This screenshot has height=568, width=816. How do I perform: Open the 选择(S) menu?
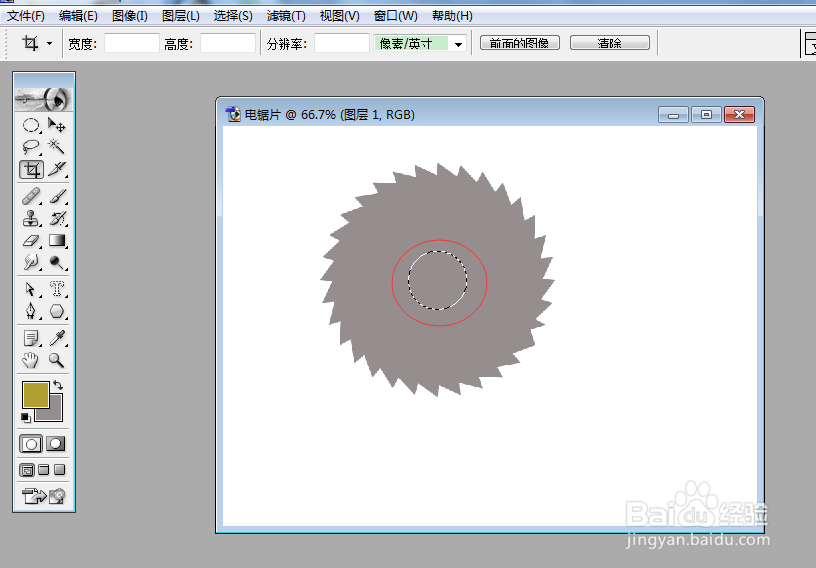233,16
